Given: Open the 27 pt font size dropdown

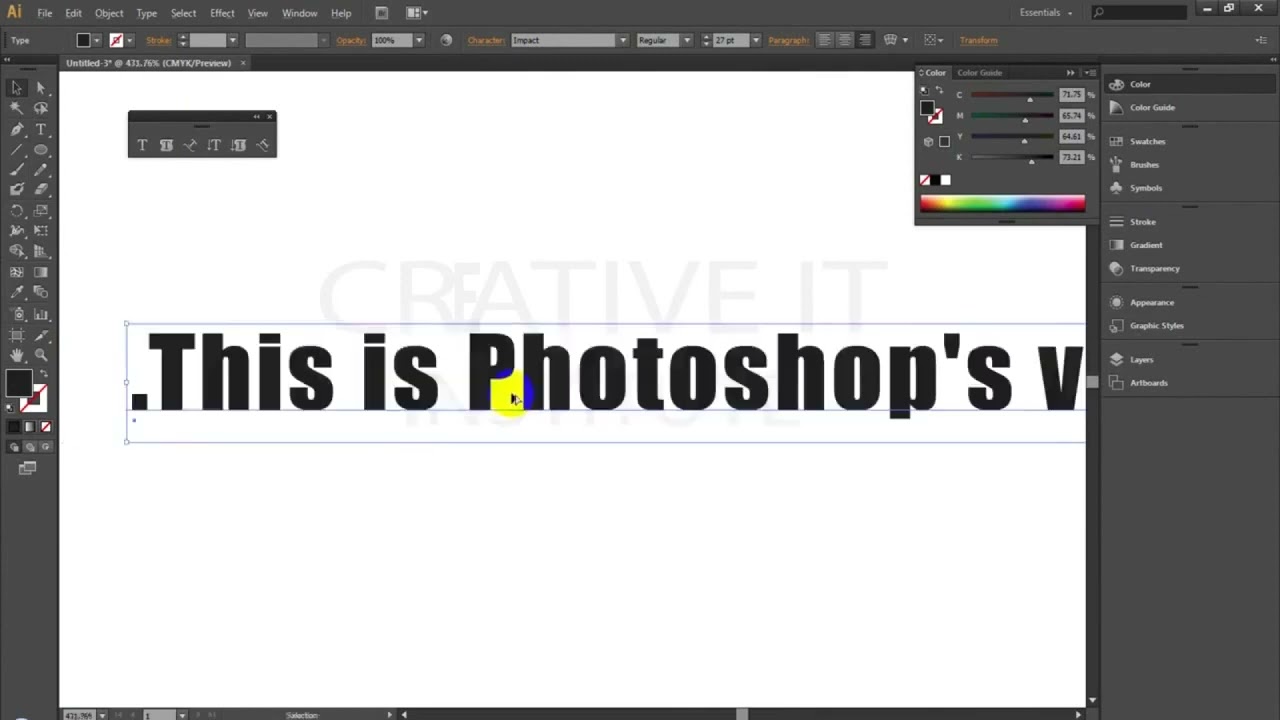Looking at the screenshot, I should [x=755, y=40].
